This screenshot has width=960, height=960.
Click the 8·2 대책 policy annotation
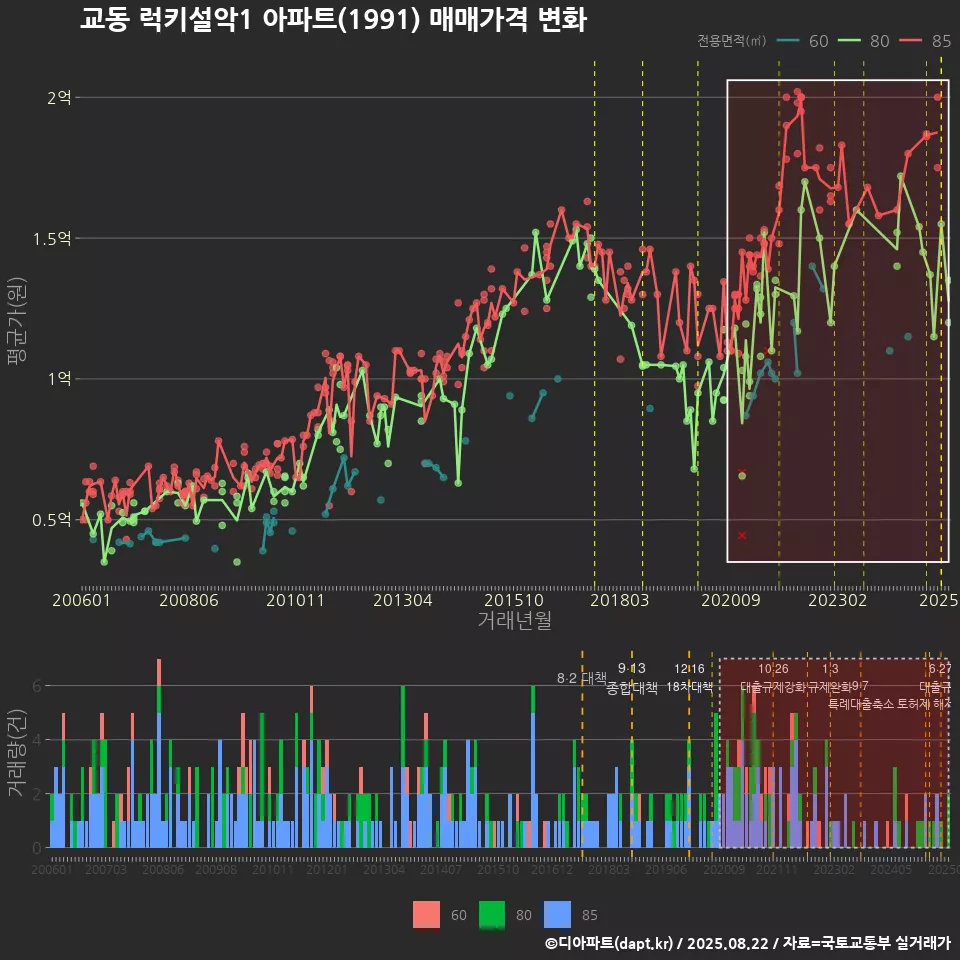(582, 678)
